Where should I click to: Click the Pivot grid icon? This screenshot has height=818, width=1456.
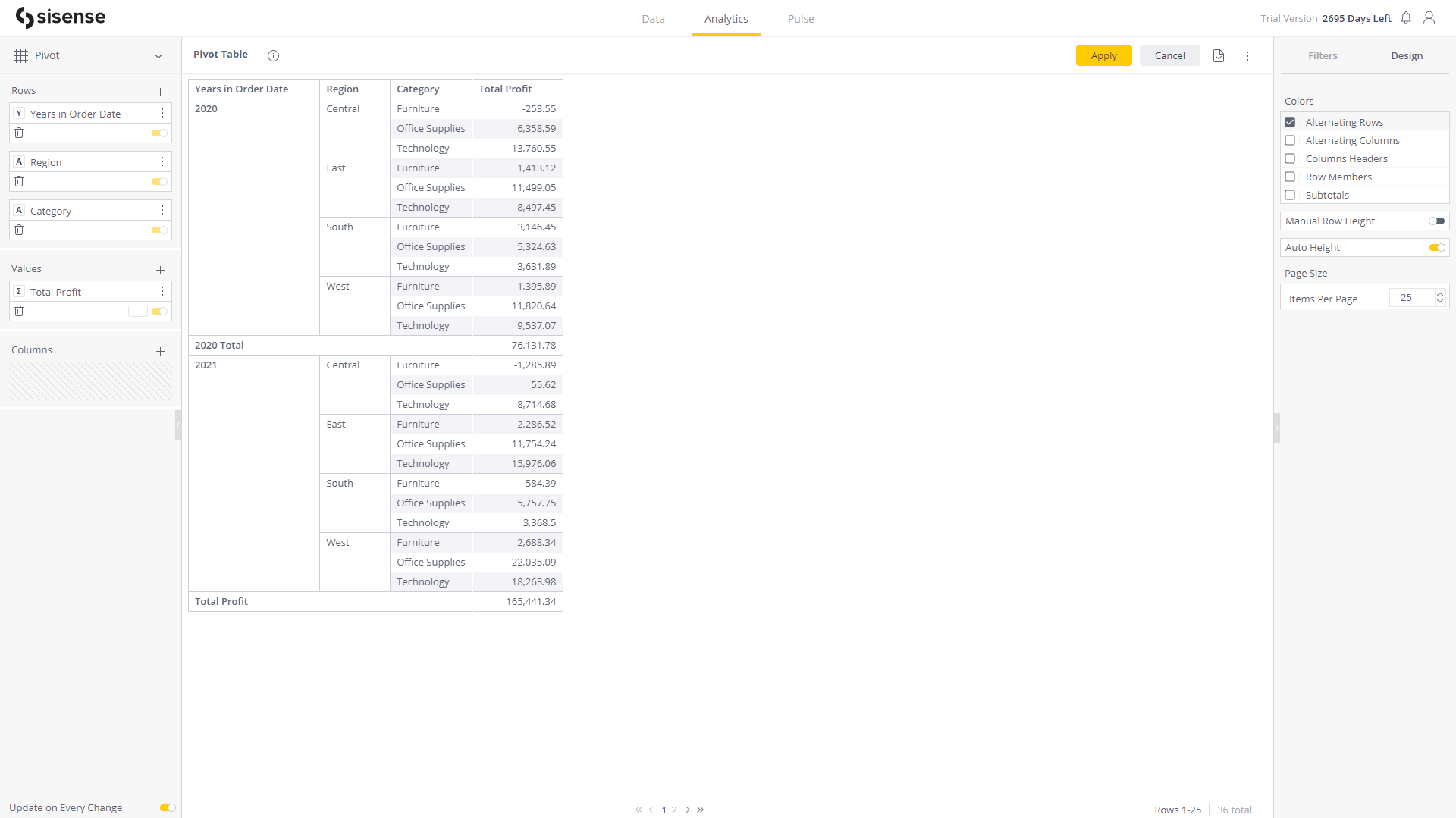(20, 55)
